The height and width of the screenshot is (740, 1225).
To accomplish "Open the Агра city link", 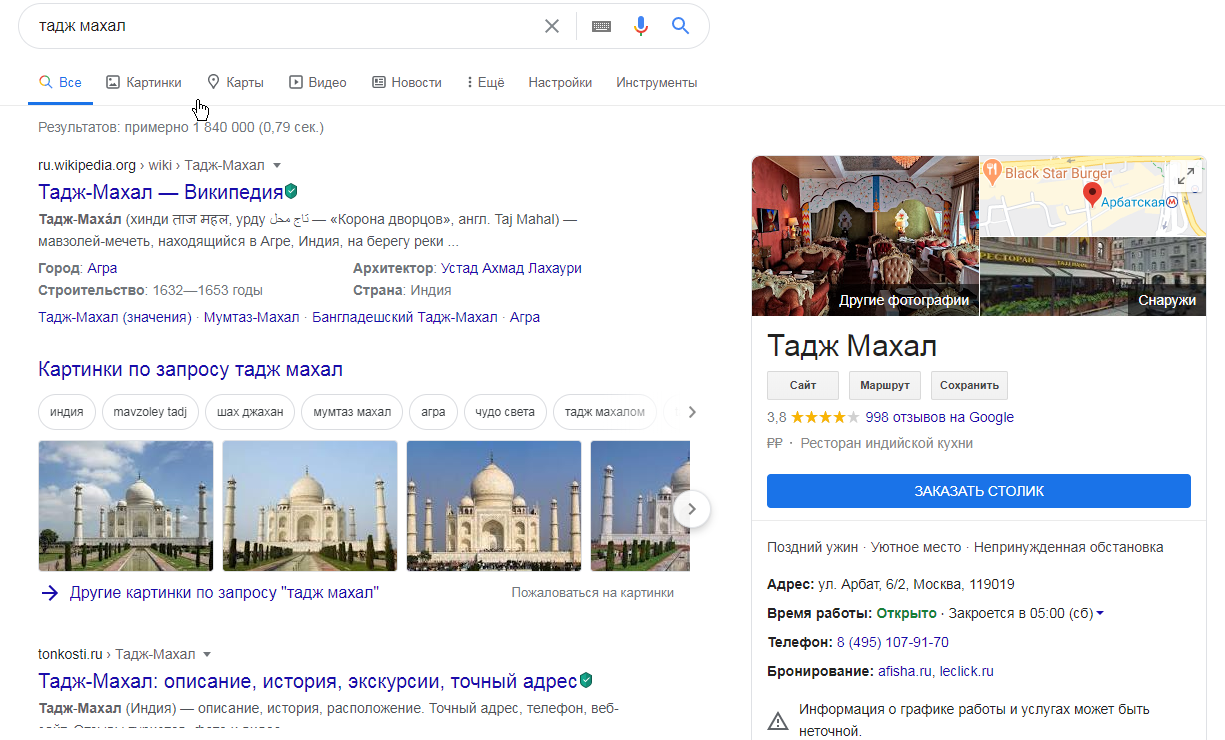I will click(102, 268).
